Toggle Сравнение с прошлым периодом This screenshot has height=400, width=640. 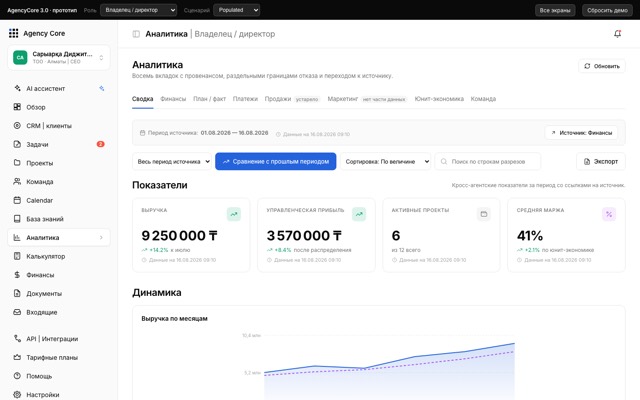(x=276, y=162)
